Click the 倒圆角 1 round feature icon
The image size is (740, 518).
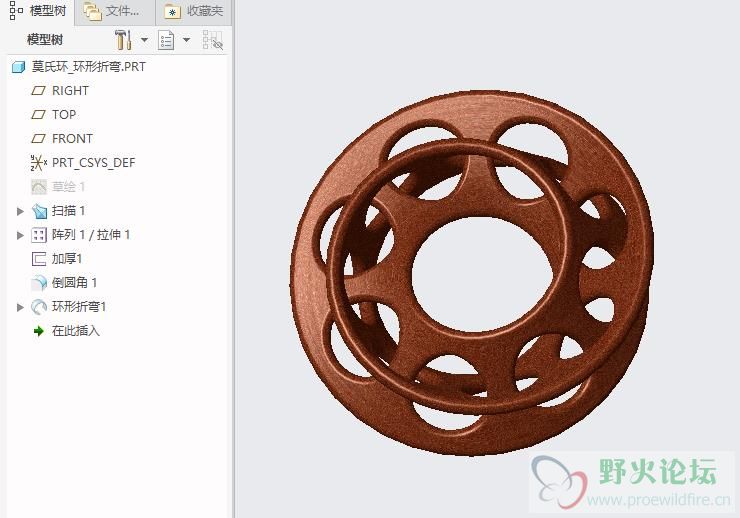39,283
